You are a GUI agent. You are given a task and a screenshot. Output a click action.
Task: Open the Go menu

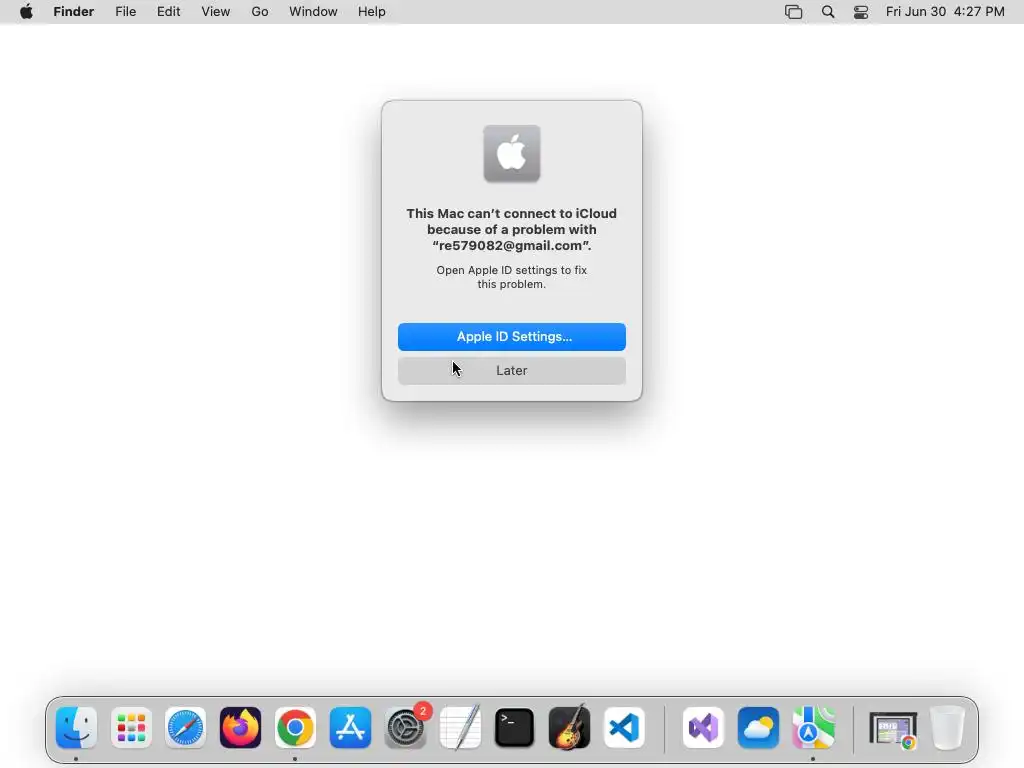pyautogui.click(x=260, y=12)
